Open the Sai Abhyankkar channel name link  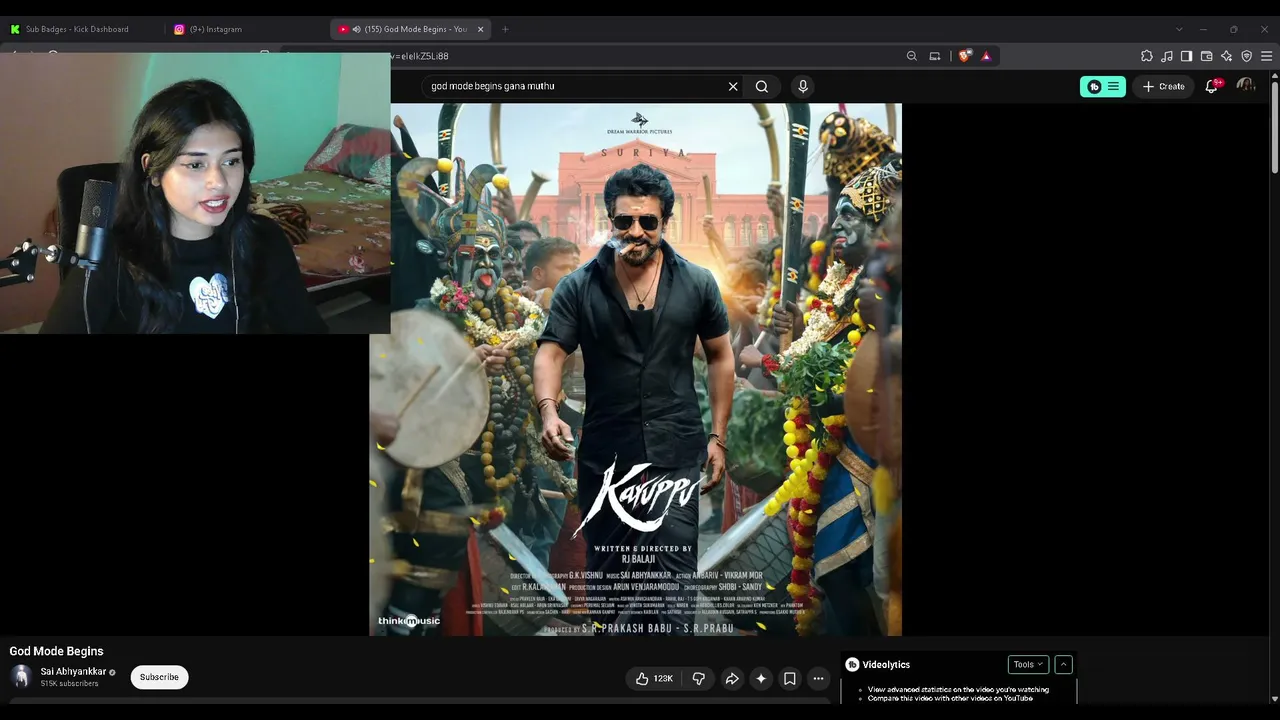coord(73,672)
